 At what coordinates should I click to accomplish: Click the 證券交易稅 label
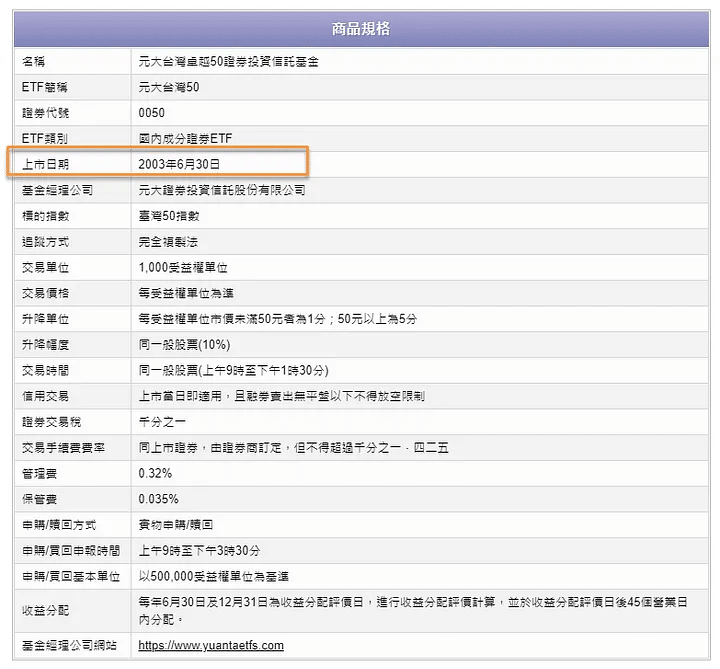[51, 422]
